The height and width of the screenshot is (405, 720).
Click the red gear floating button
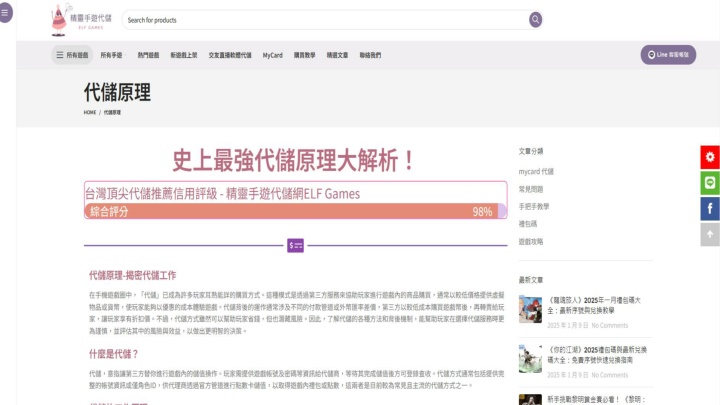(710, 157)
